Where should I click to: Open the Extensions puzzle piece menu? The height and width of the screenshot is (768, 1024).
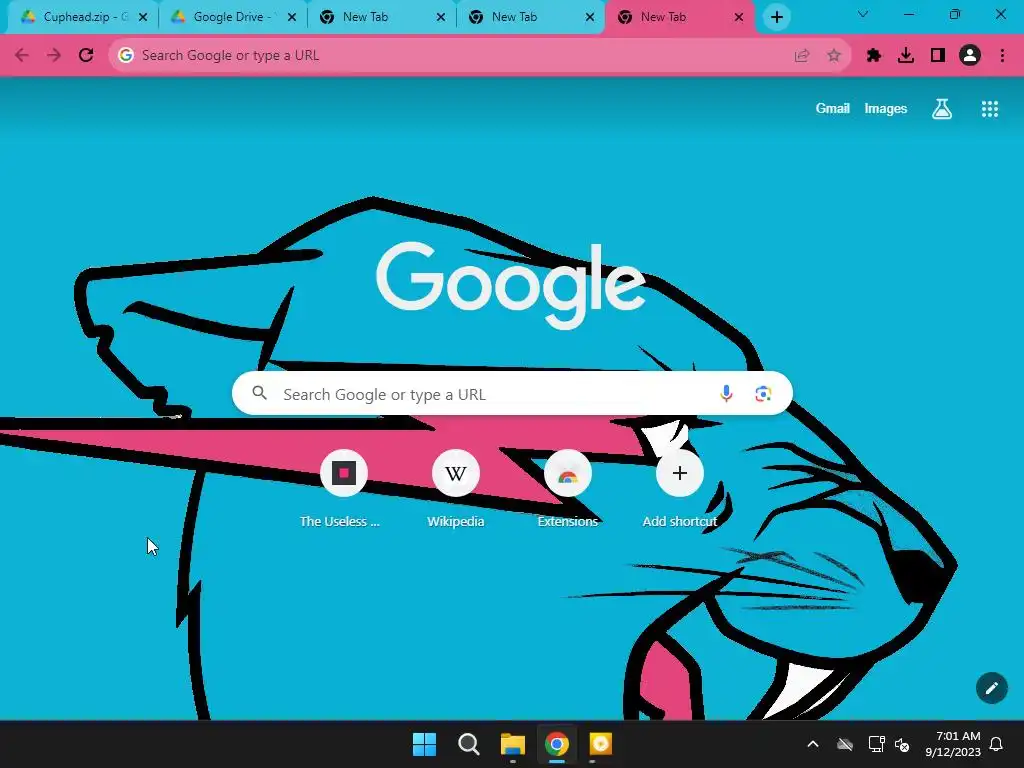click(x=874, y=56)
